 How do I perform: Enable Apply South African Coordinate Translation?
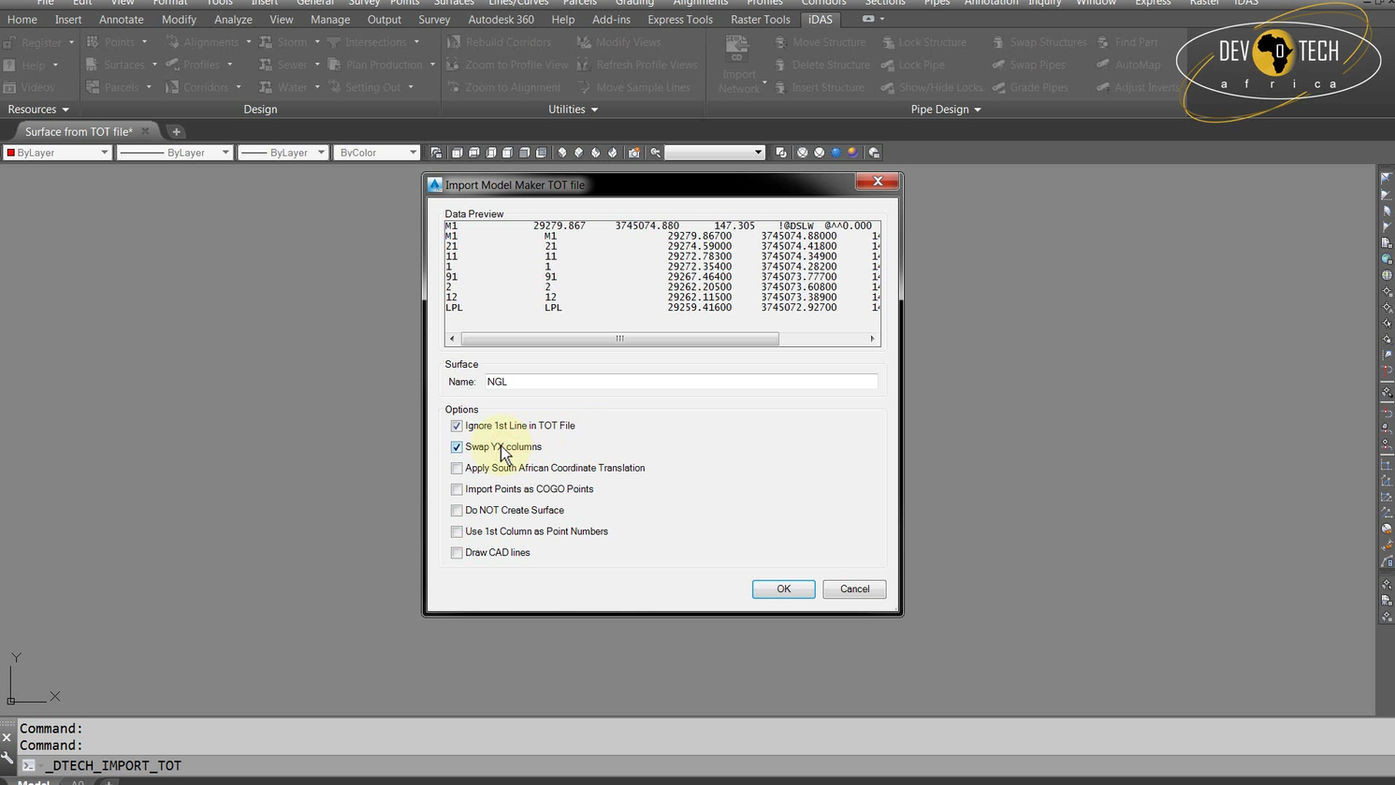pos(457,468)
